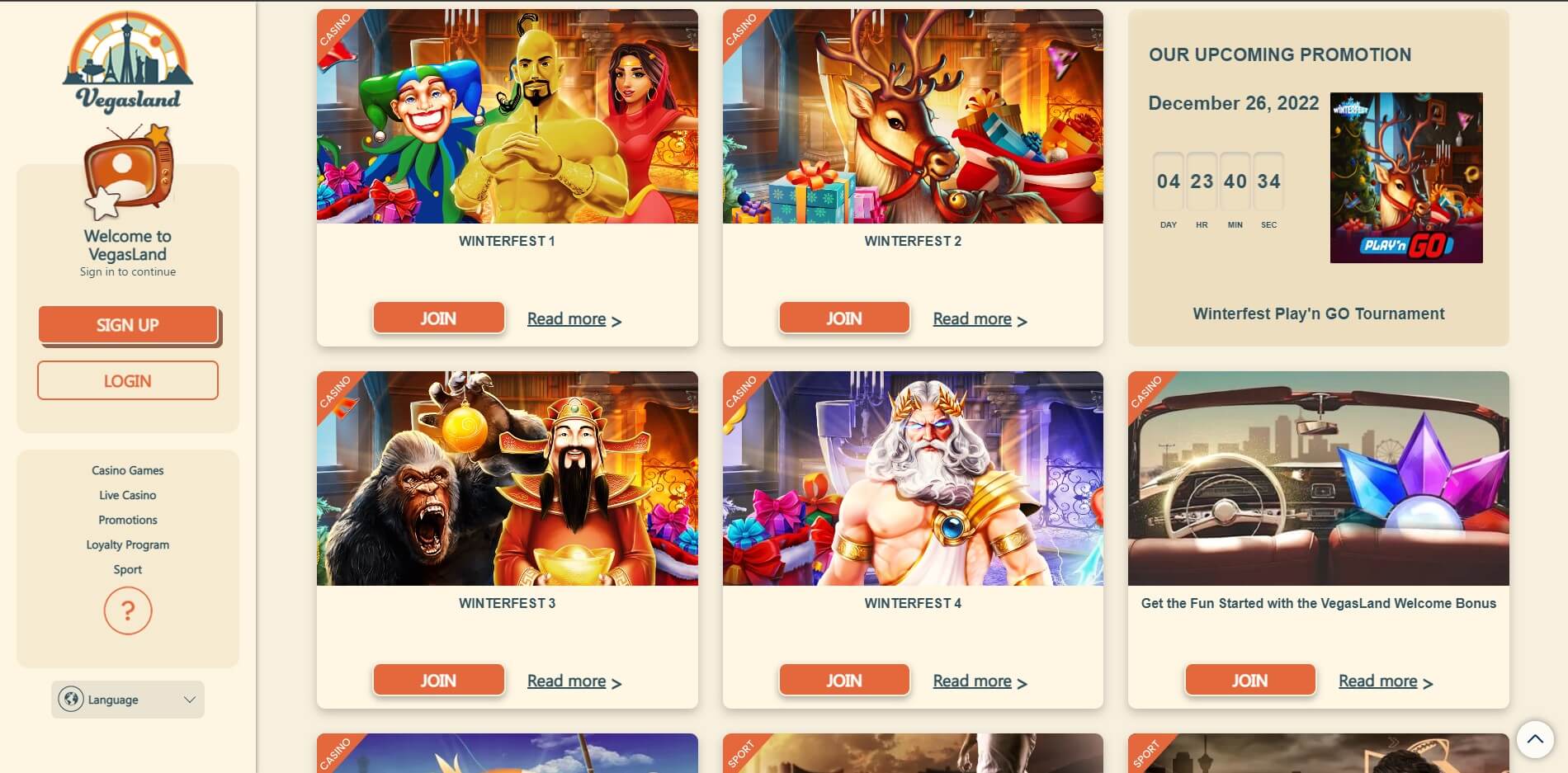Click the retro TV avatar icon
Screen dimensions: 1568x773
pos(129,172)
